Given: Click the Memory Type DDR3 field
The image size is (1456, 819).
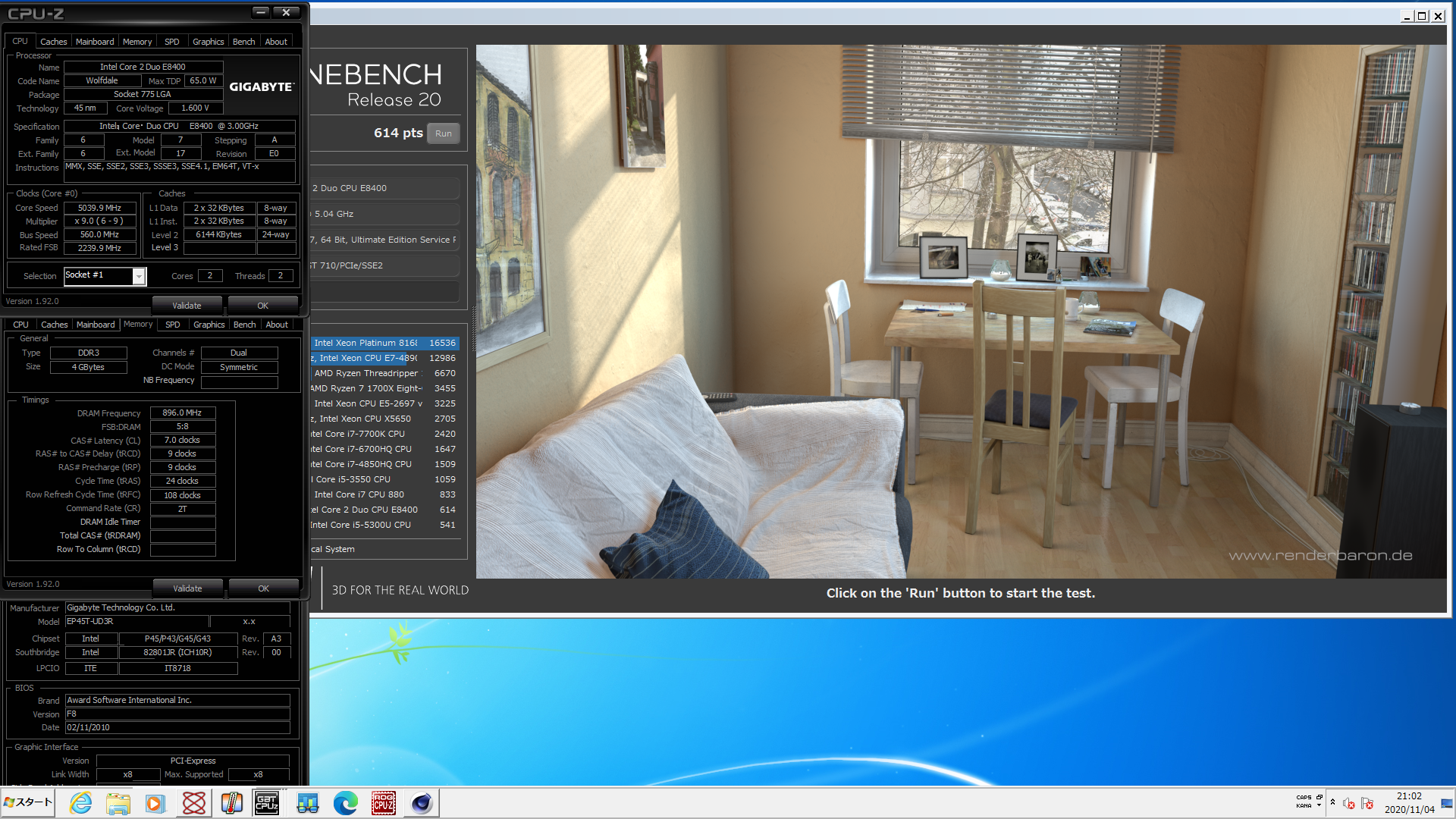Looking at the screenshot, I should [88, 353].
